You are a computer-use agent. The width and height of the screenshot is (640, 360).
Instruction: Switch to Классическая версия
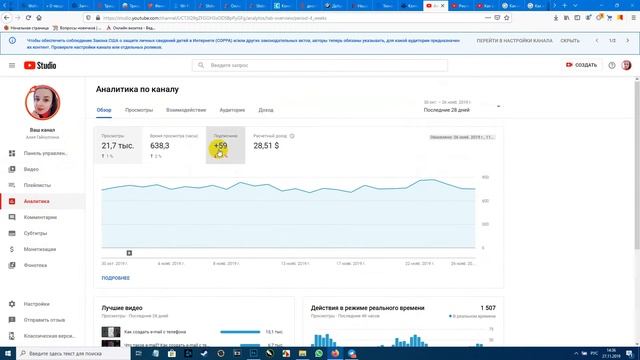point(42,336)
